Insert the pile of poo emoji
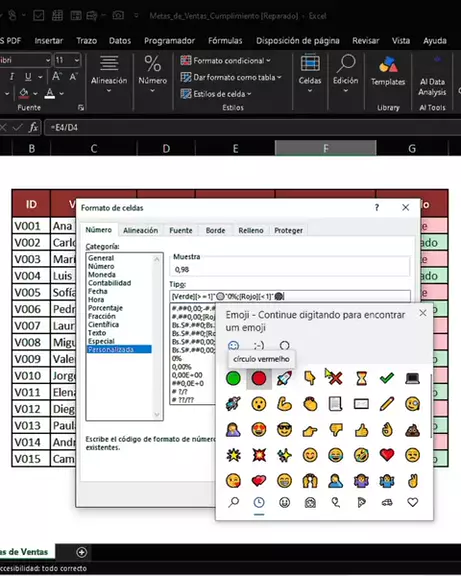The height and width of the screenshot is (576, 461). click(413, 429)
